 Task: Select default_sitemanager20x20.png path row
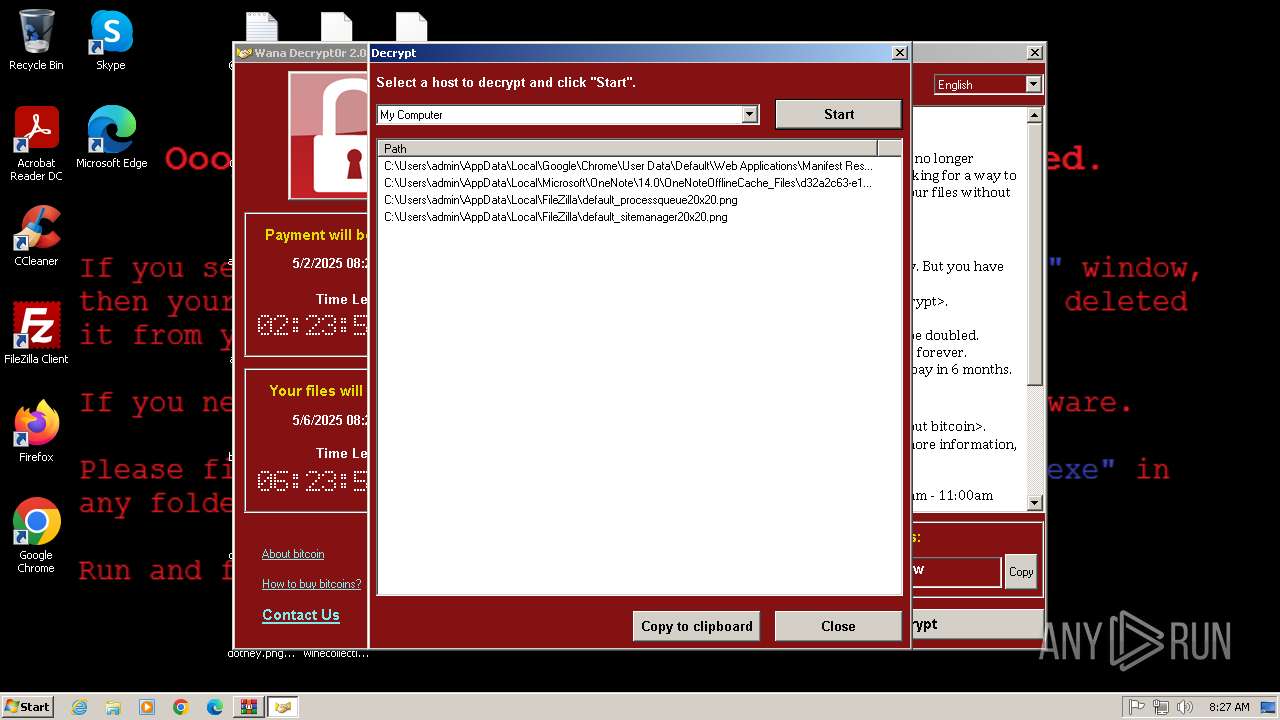[556, 217]
